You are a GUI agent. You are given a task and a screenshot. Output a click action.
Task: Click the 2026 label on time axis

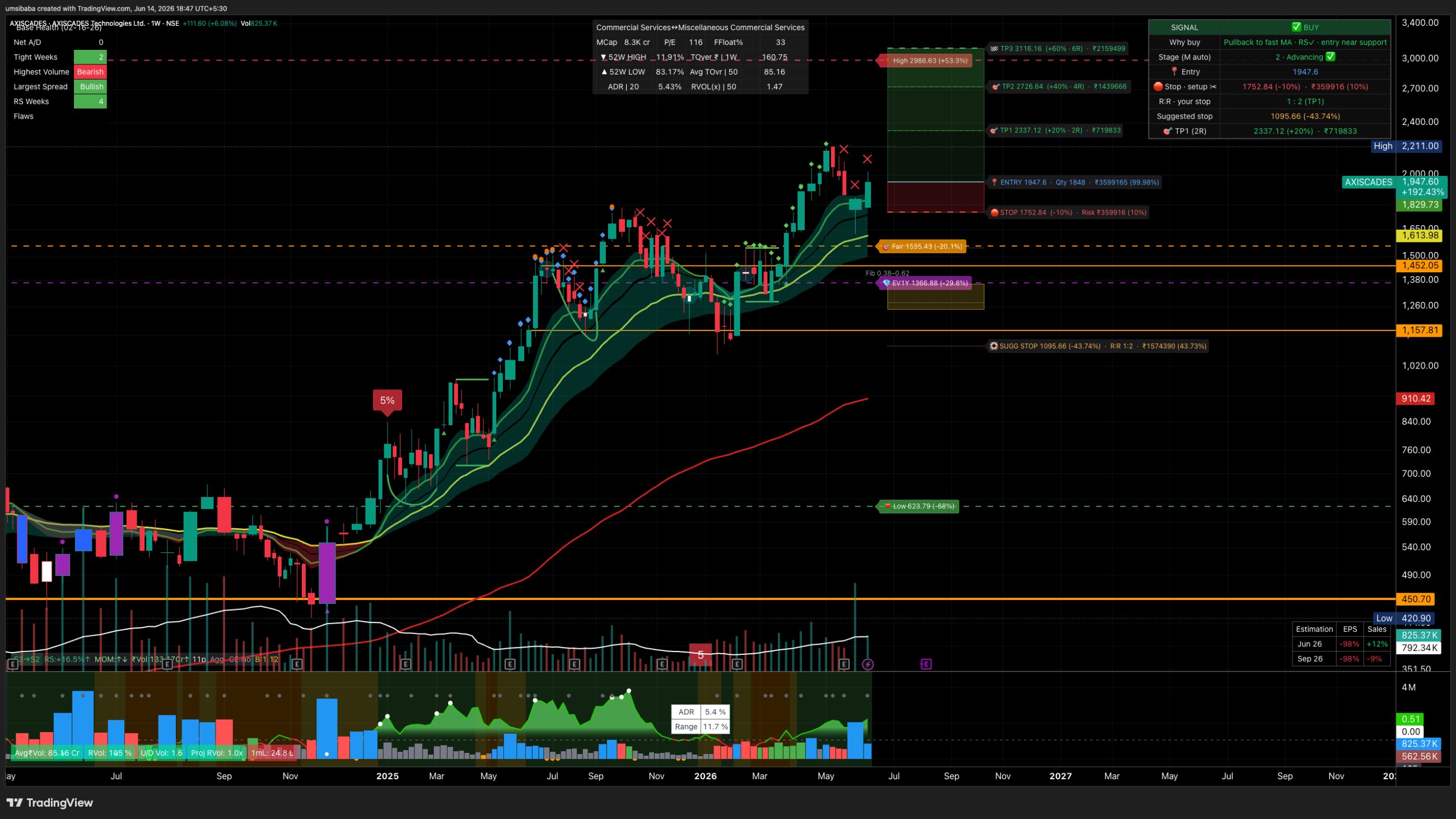point(706,776)
